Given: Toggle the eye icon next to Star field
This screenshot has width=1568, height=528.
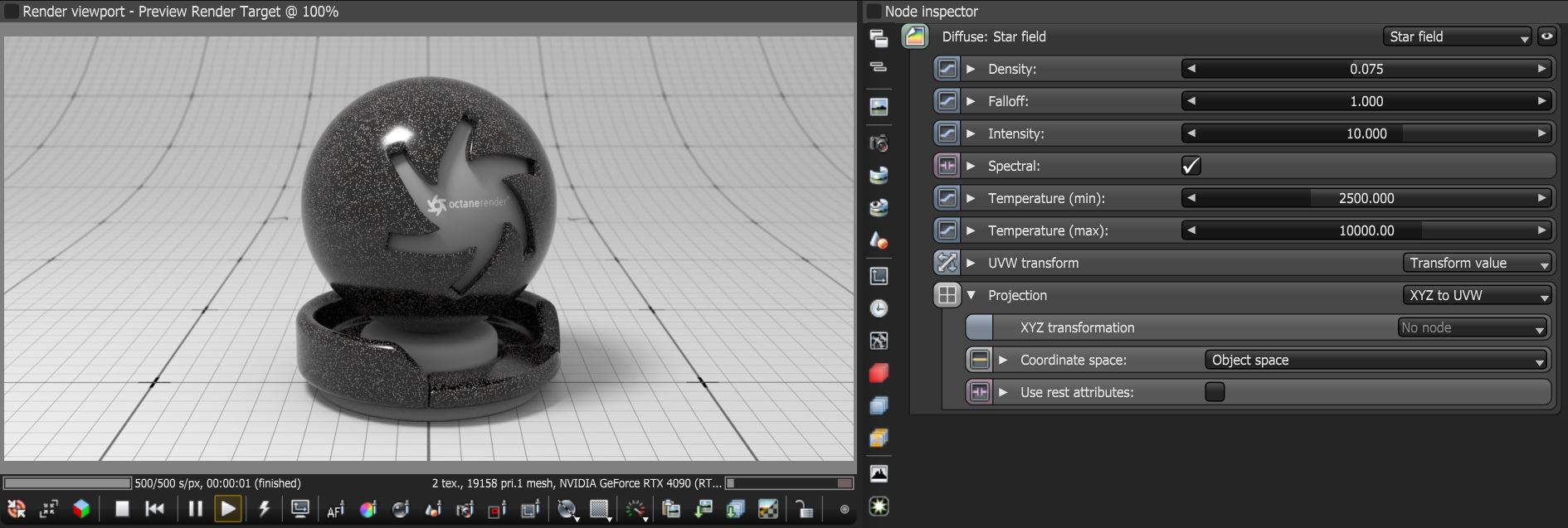Looking at the screenshot, I should 1546,36.
